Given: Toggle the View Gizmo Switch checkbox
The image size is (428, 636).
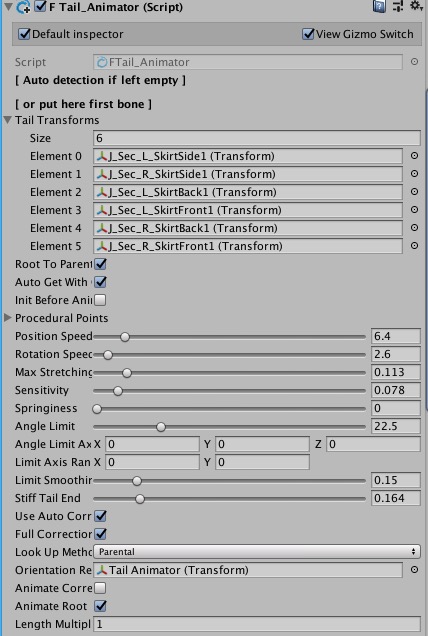Looking at the screenshot, I should 308,34.
